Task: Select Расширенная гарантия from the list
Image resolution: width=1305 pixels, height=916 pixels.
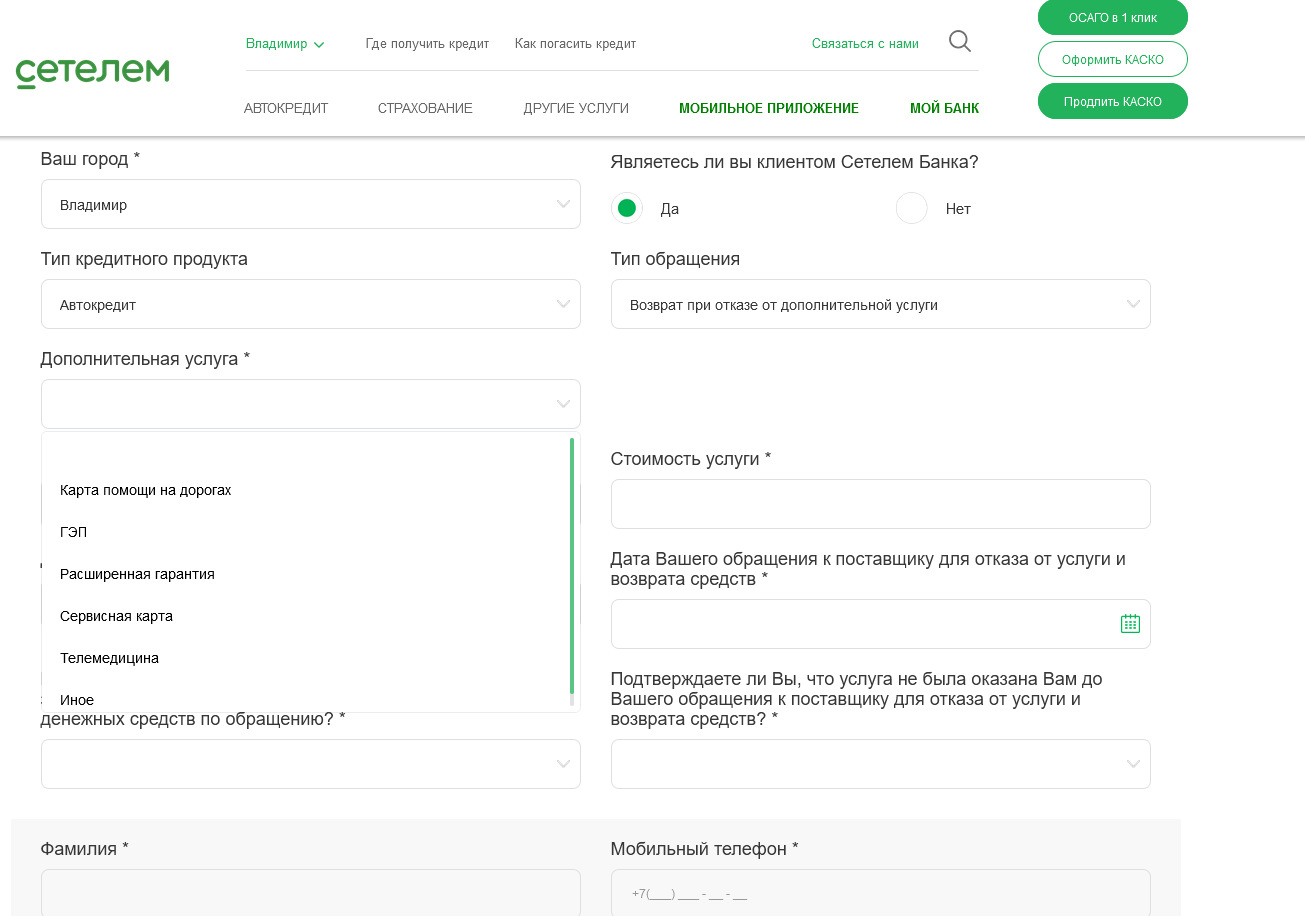Action: (x=137, y=574)
